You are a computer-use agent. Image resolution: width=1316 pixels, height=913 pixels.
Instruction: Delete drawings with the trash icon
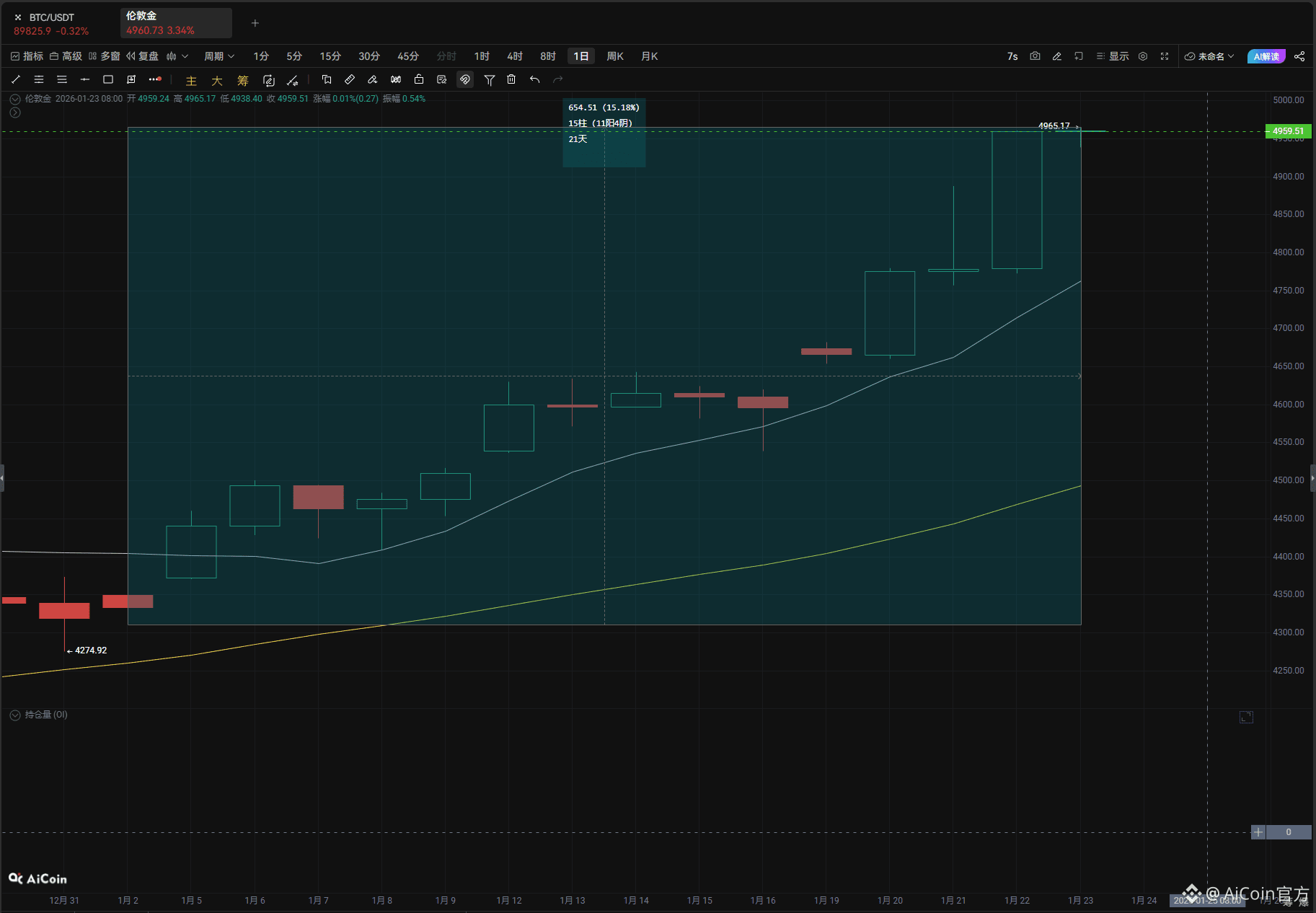click(511, 79)
